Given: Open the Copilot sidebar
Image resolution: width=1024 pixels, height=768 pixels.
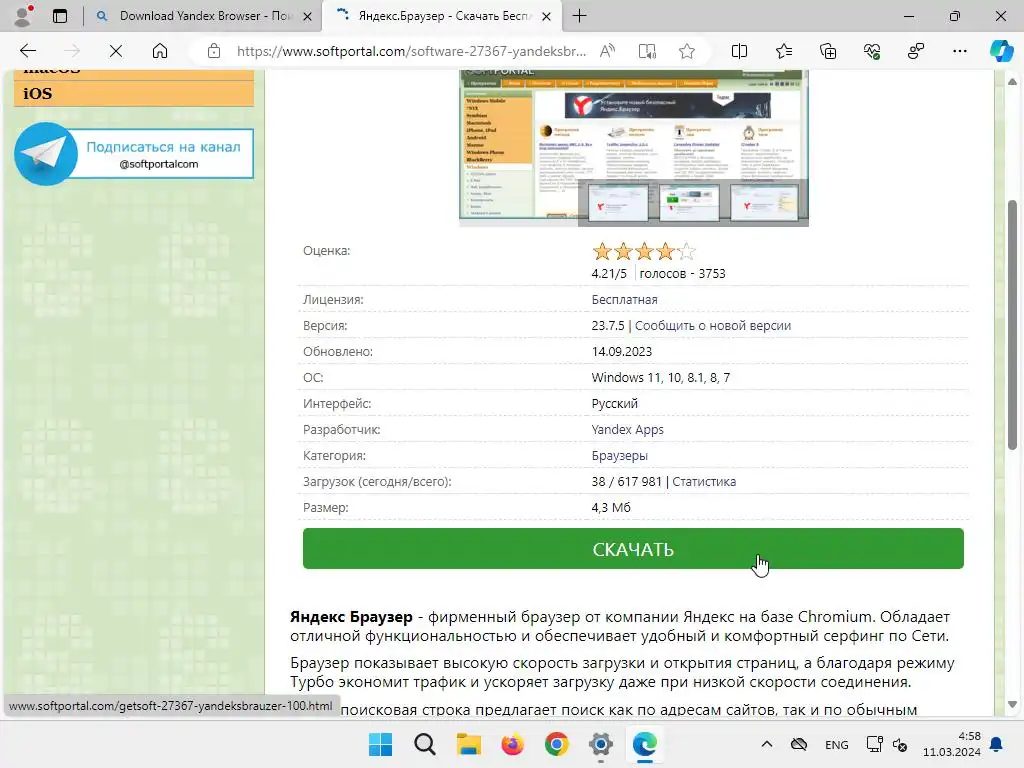Looking at the screenshot, I should pyautogui.click(x=1001, y=51).
